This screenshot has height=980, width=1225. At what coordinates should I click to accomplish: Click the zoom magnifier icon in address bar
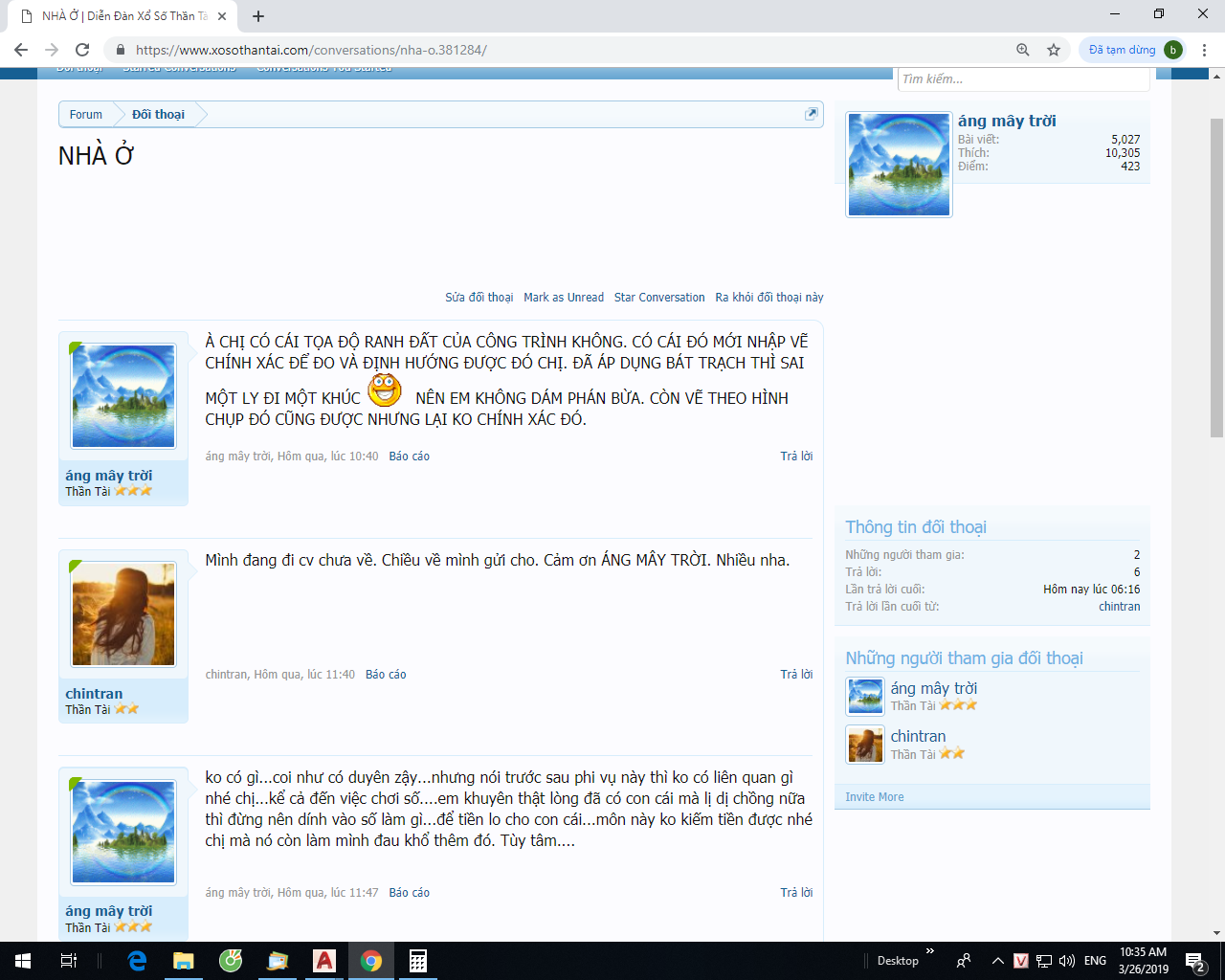(1023, 50)
